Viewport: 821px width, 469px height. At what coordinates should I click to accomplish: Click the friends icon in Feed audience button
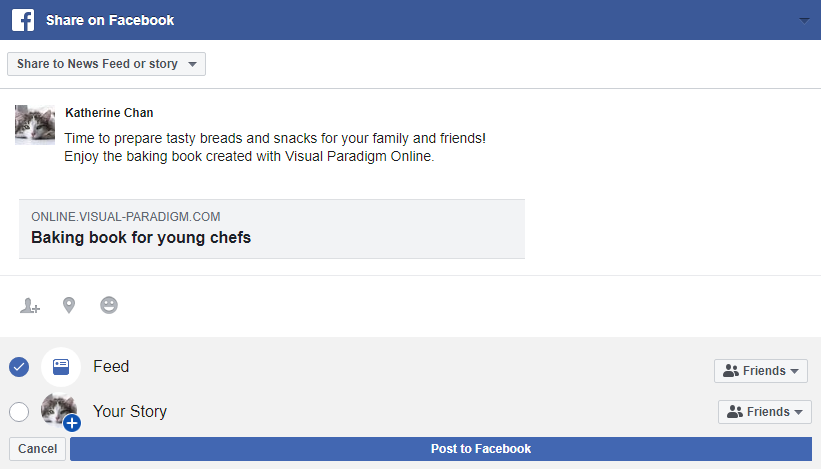click(x=731, y=371)
